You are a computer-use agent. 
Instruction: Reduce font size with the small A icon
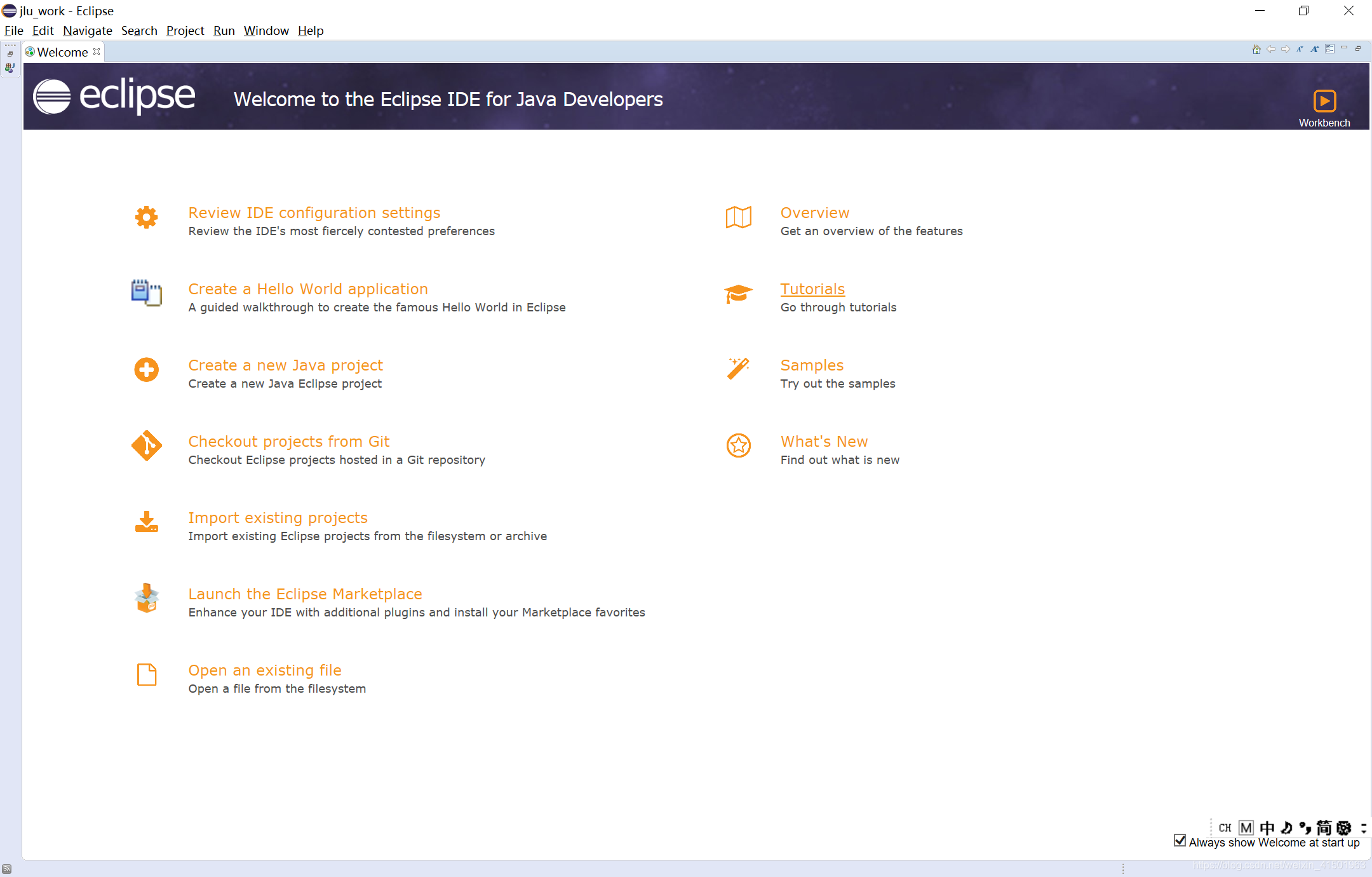coord(1300,50)
